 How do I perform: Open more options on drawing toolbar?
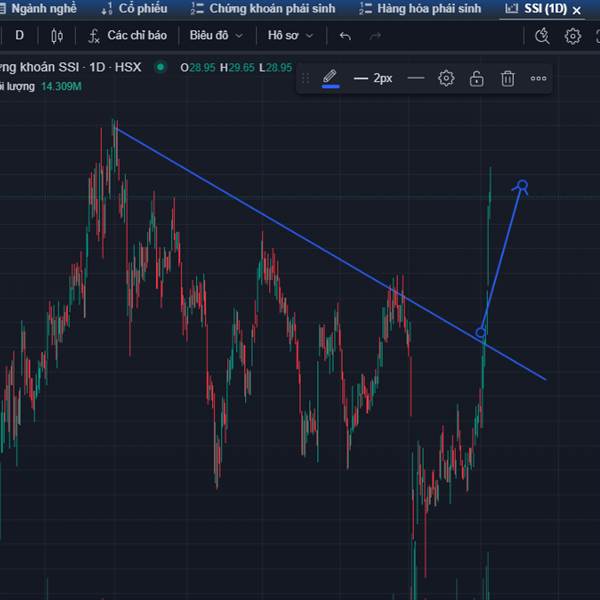[538, 78]
